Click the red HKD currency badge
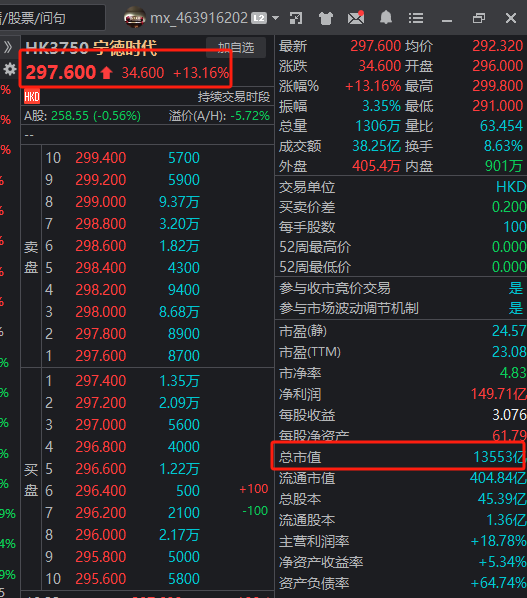Image resolution: width=527 pixels, height=598 pixels. [x=32, y=97]
